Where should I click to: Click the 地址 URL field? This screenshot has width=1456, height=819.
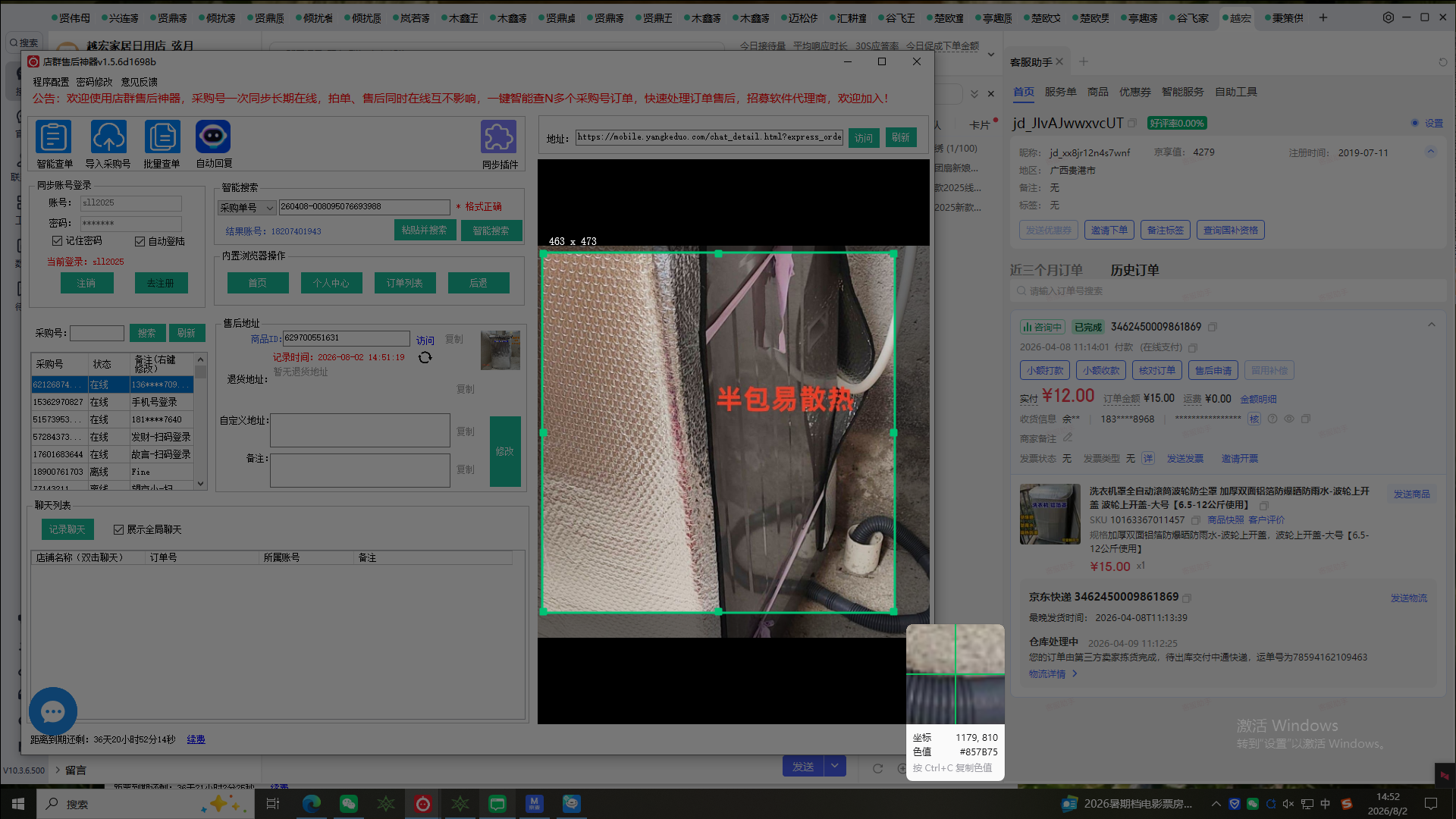coord(709,137)
